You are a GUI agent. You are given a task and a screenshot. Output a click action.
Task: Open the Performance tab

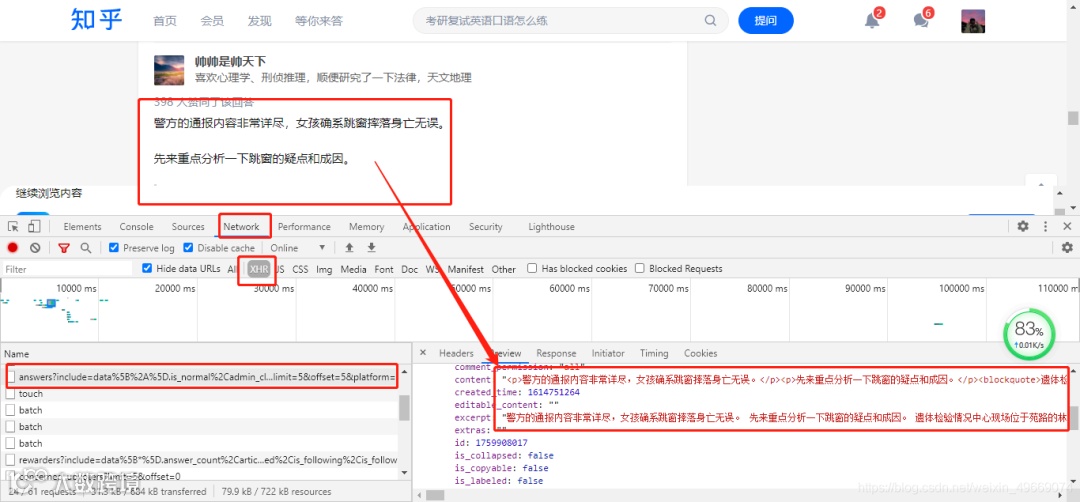(x=304, y=227)
